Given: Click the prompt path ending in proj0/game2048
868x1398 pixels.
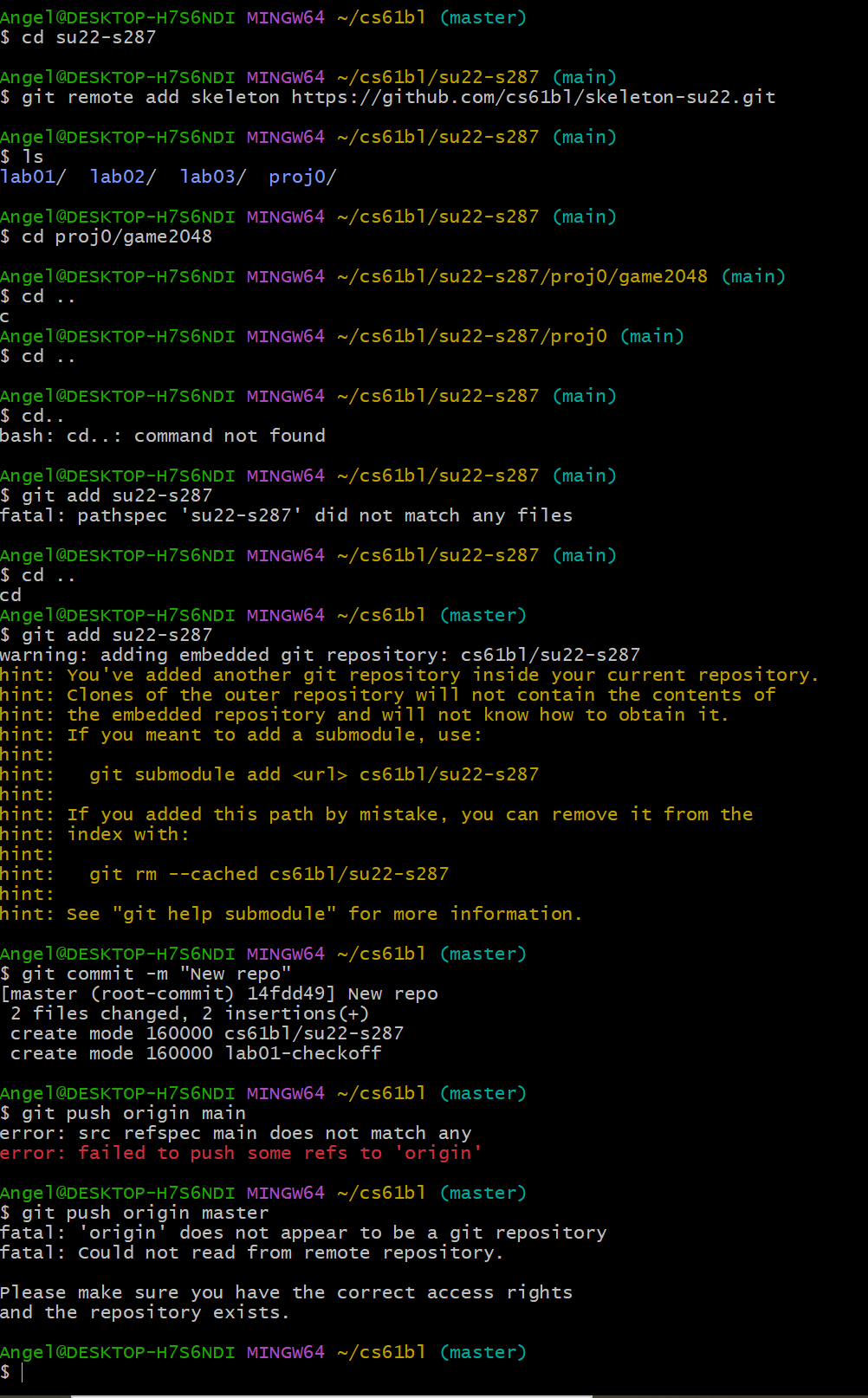Looking at the screenshot, I should pyautogui.click(x=521, y=276).
